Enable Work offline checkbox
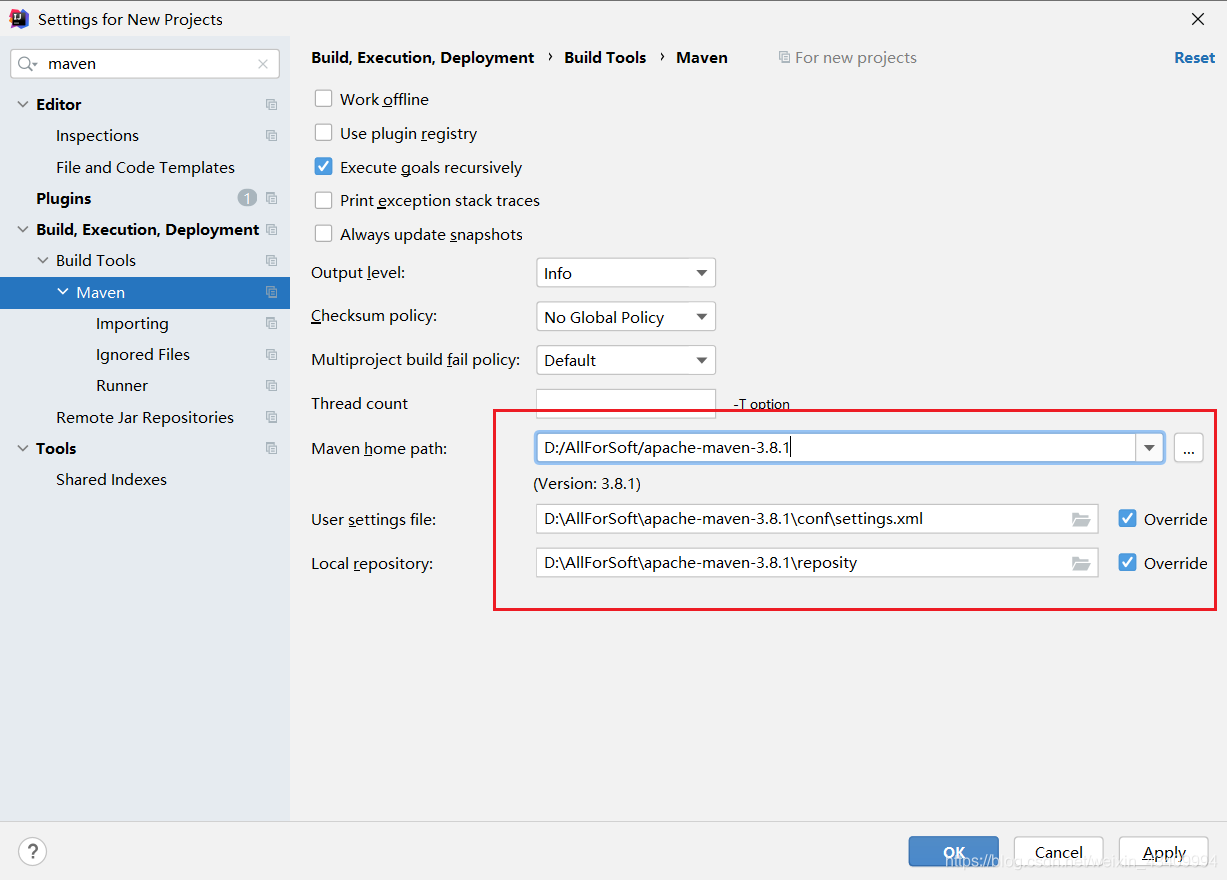Viewport: 1227px width, 880px height. 323,98
